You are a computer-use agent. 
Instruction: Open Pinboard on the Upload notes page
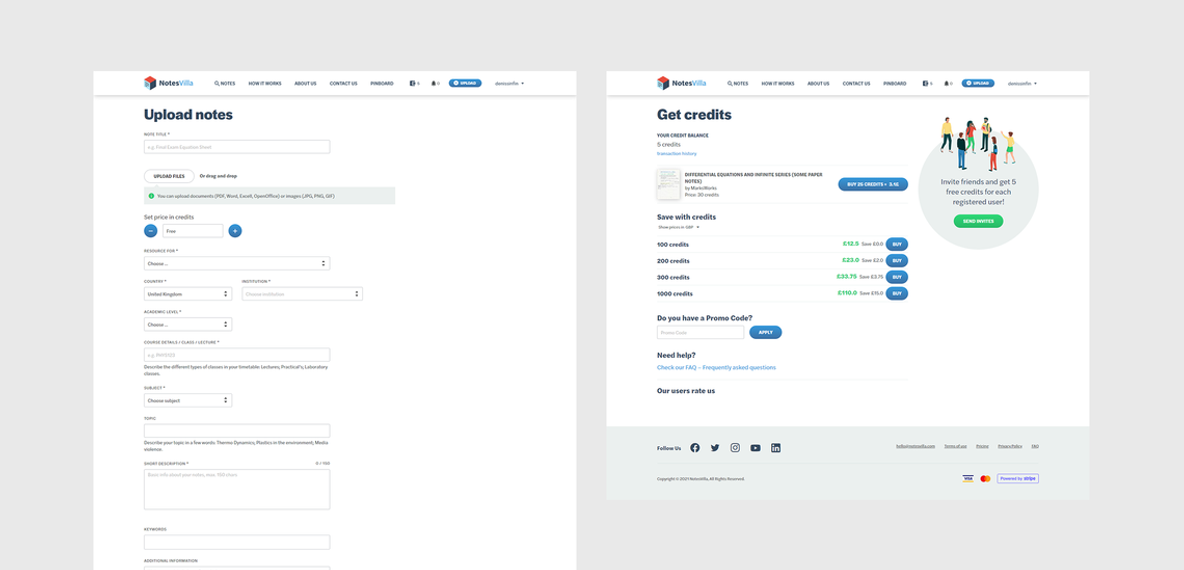(x=381, y=83)
